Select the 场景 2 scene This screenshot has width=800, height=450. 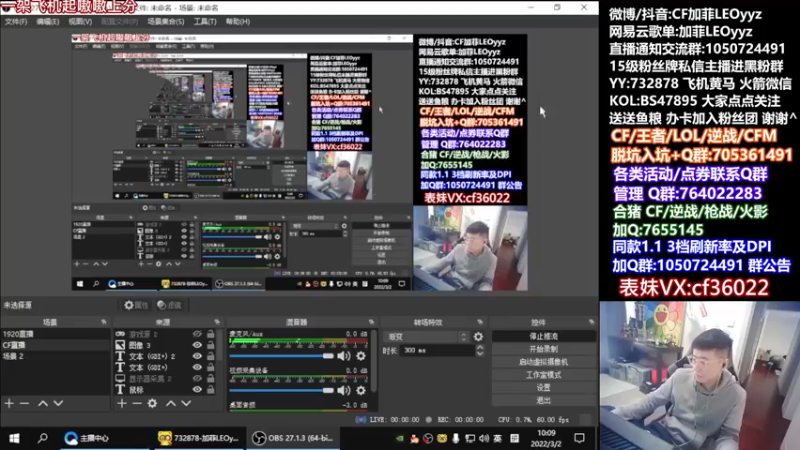coord(55,356)
